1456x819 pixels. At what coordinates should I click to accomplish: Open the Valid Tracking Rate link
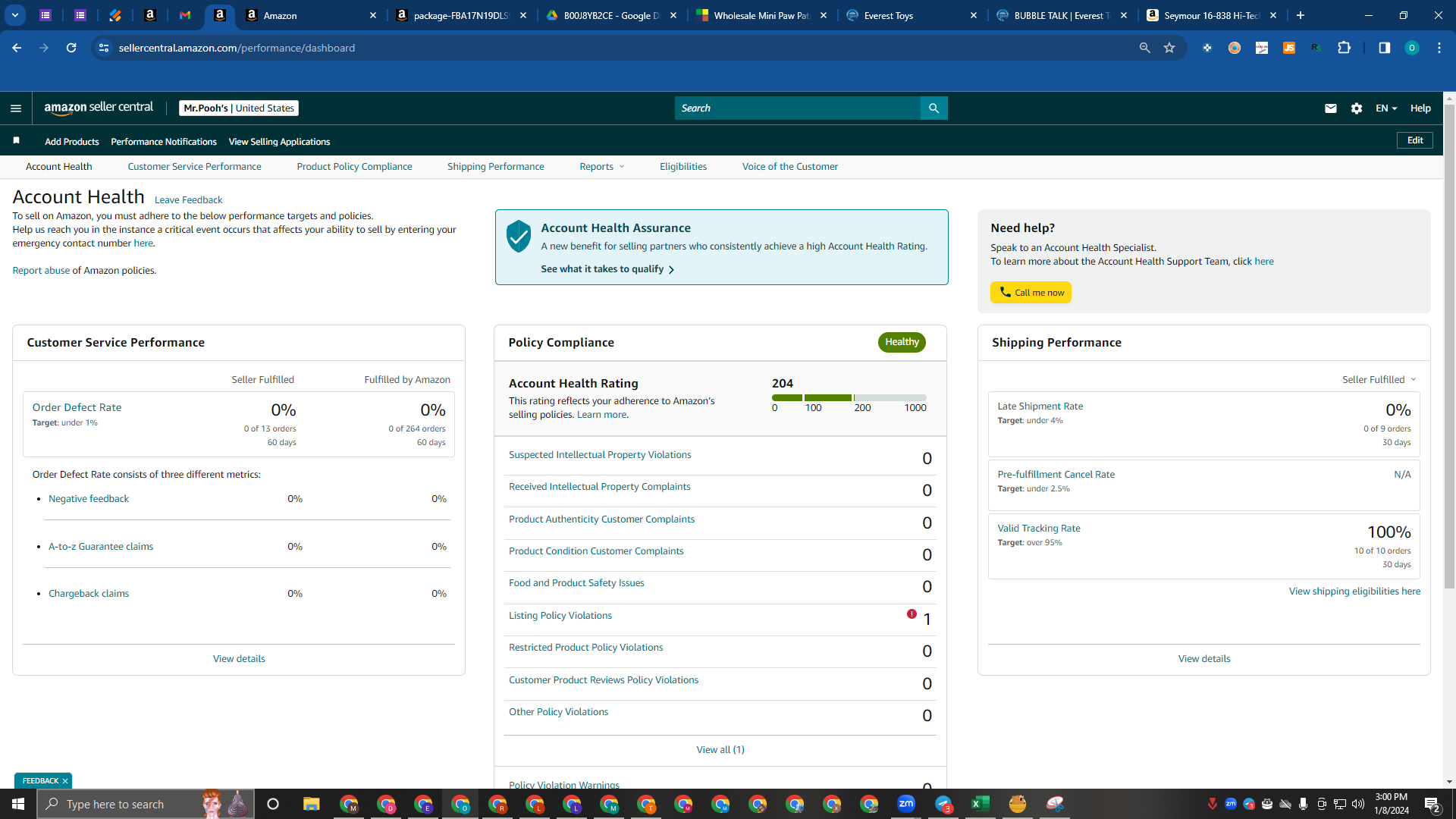click(x=1039, y=529)
